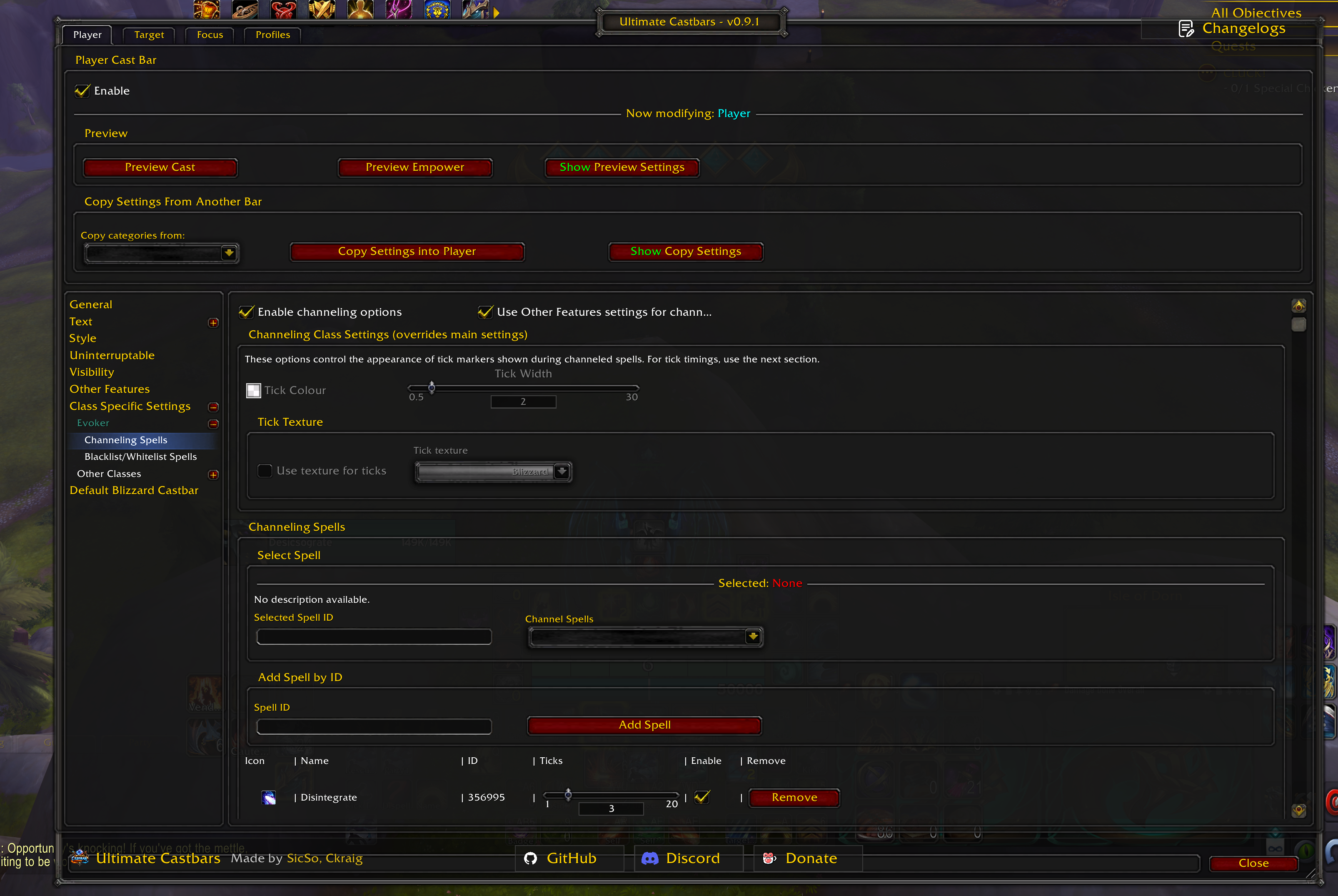Image resolution: width=1338 pixels, height=896 pixels.
Task: Open the Tick texture Blizzard dropdown
Action: 493,472
